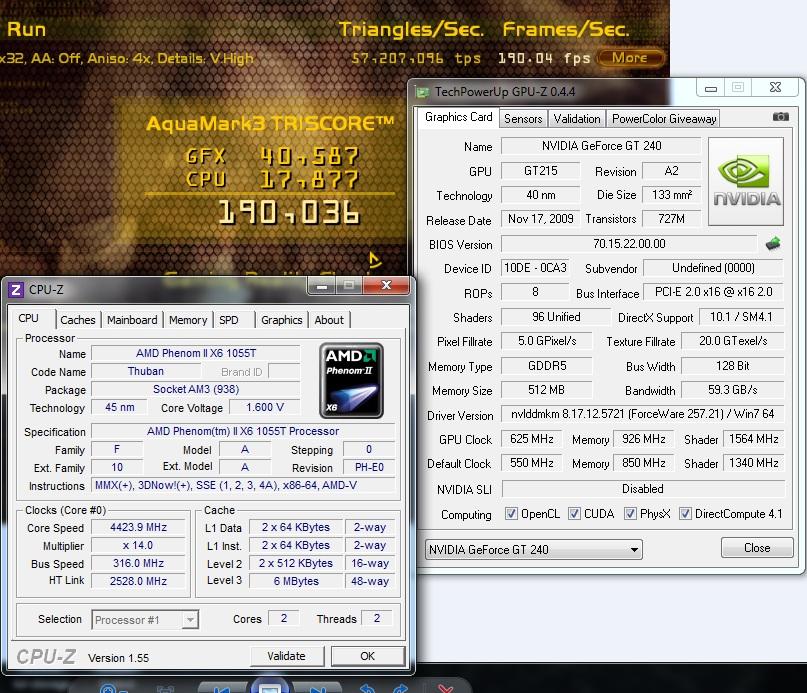The image size is (807, 693).
Task: Open the Processor #1 selection dropdown
Action: pyautogui.click(x=145, y=619)
